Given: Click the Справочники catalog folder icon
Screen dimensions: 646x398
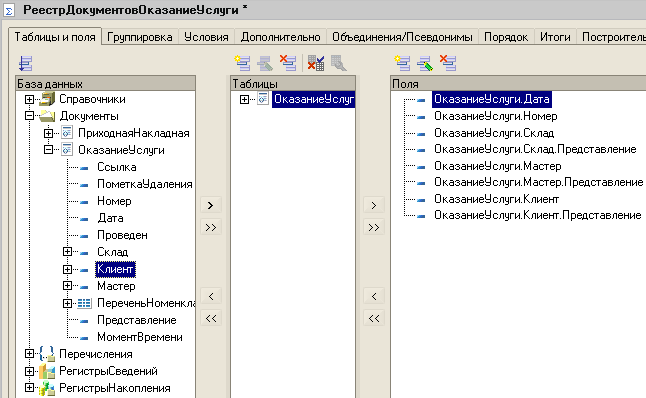Looking at the screenshot, I should click(x=47, y=99).
